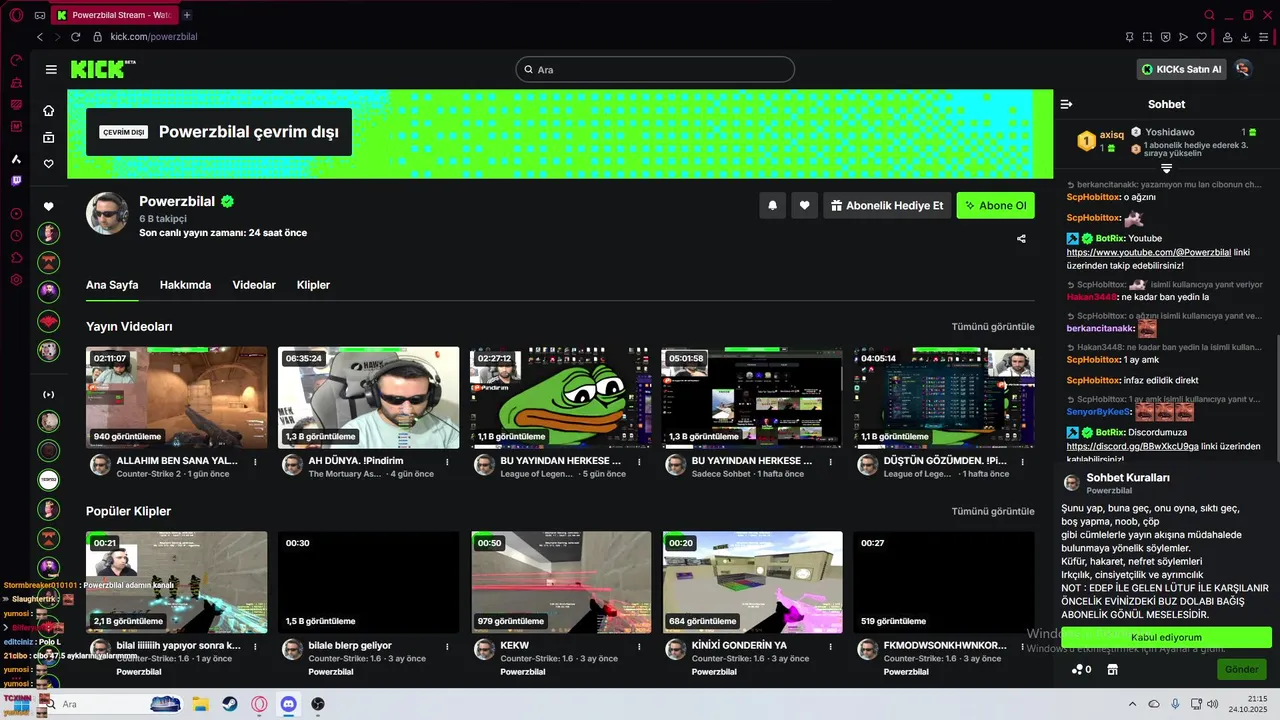Open the volume icon in system tray
This screenshot has height=720, width=1280.
click(1213, 704)
